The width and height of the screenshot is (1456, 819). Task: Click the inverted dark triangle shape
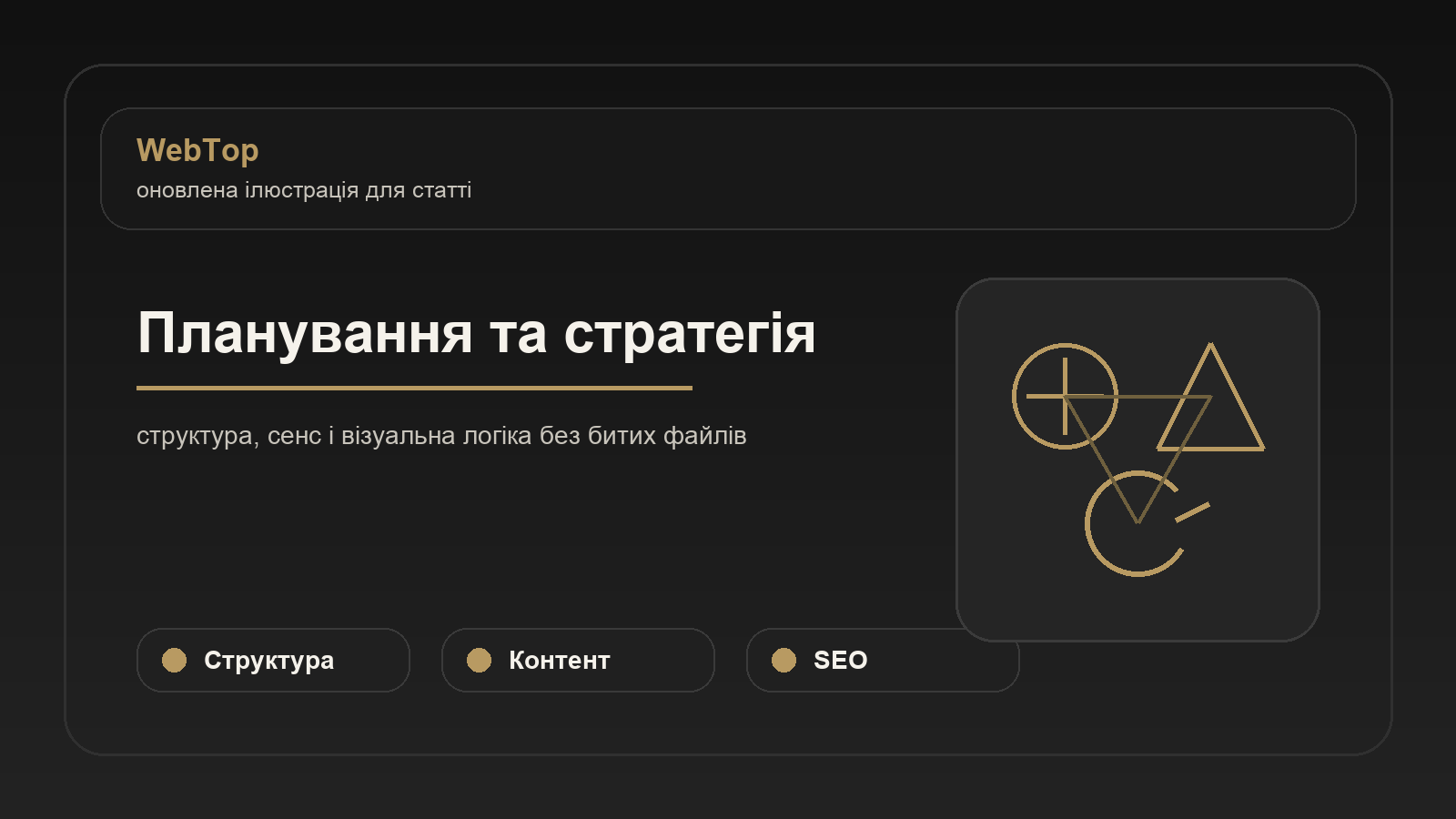[1137, 460]
